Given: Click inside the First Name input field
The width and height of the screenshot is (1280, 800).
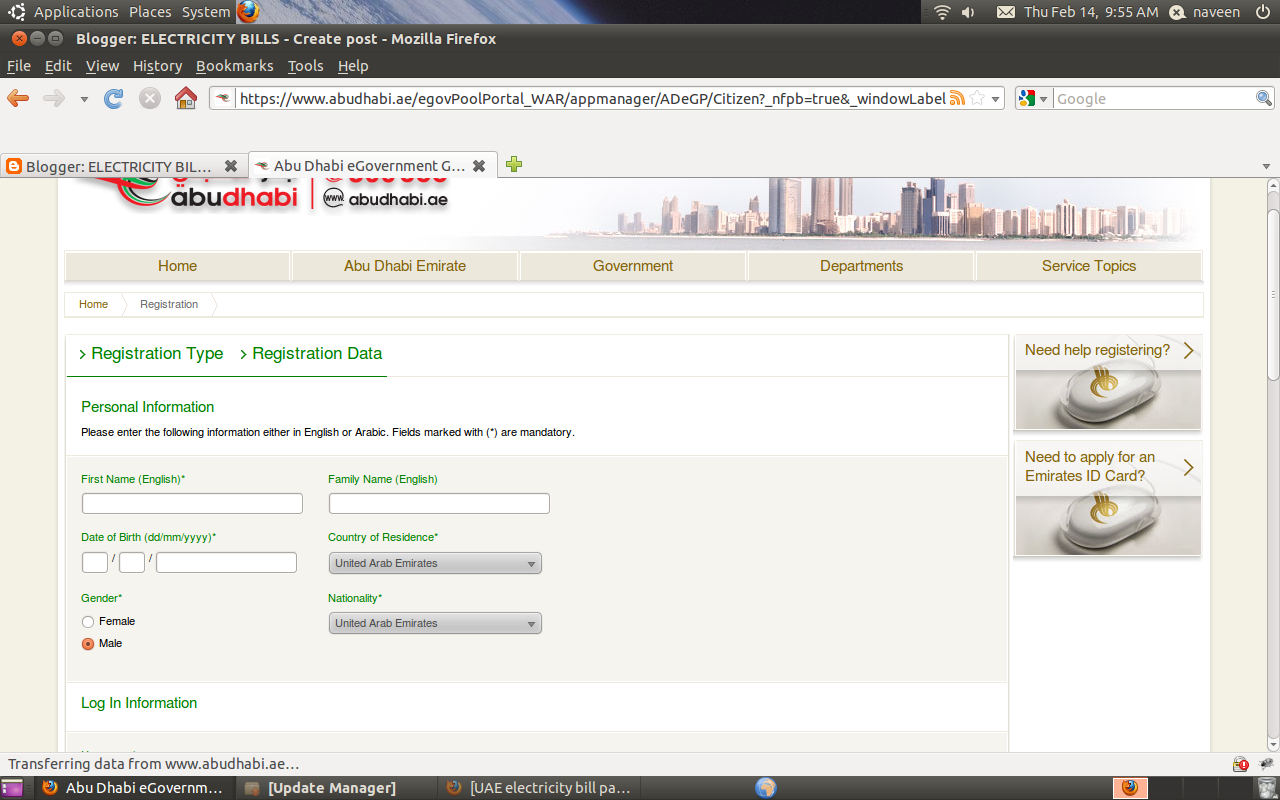Looking at the screenshot, I should coord(192,503).
